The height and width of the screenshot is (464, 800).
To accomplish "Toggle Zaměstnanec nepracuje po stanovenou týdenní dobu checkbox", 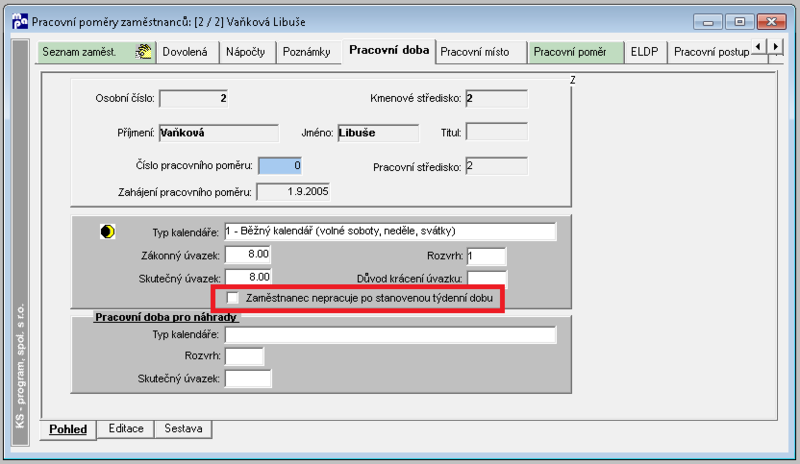I will tap(233, 298).
